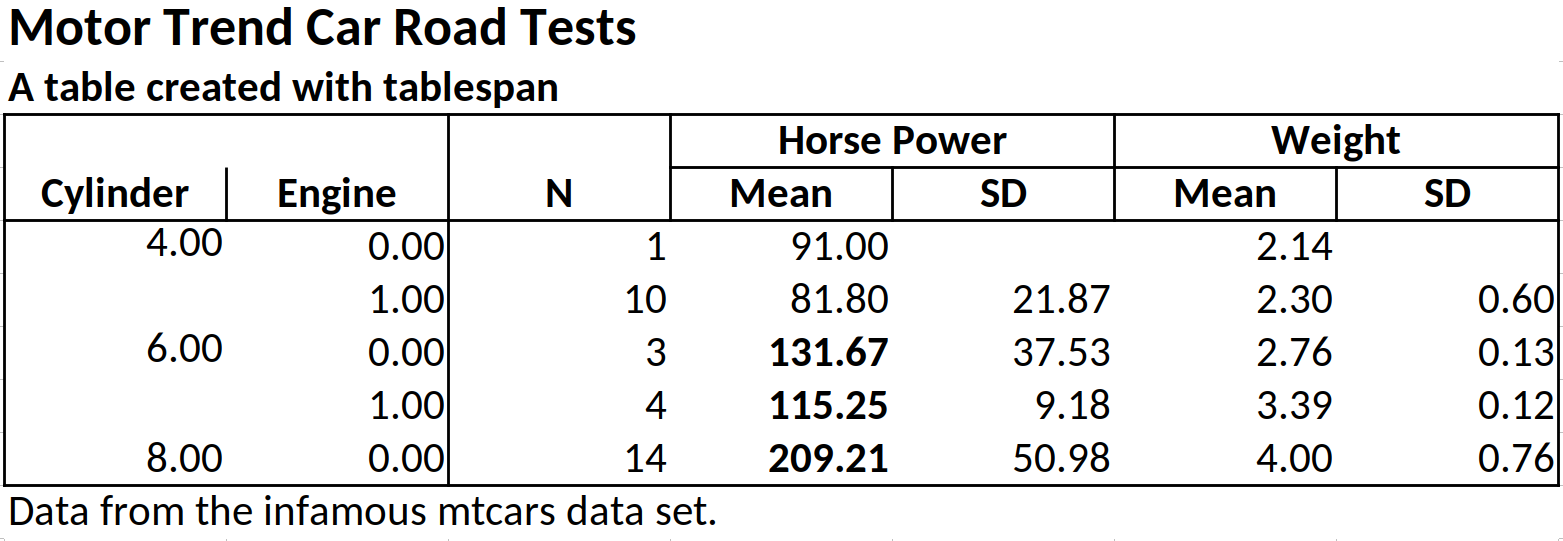This screenshot has height=541, width=1563.
Task: Click the 3.39 weight mean cell
Action: (1294, 405)
